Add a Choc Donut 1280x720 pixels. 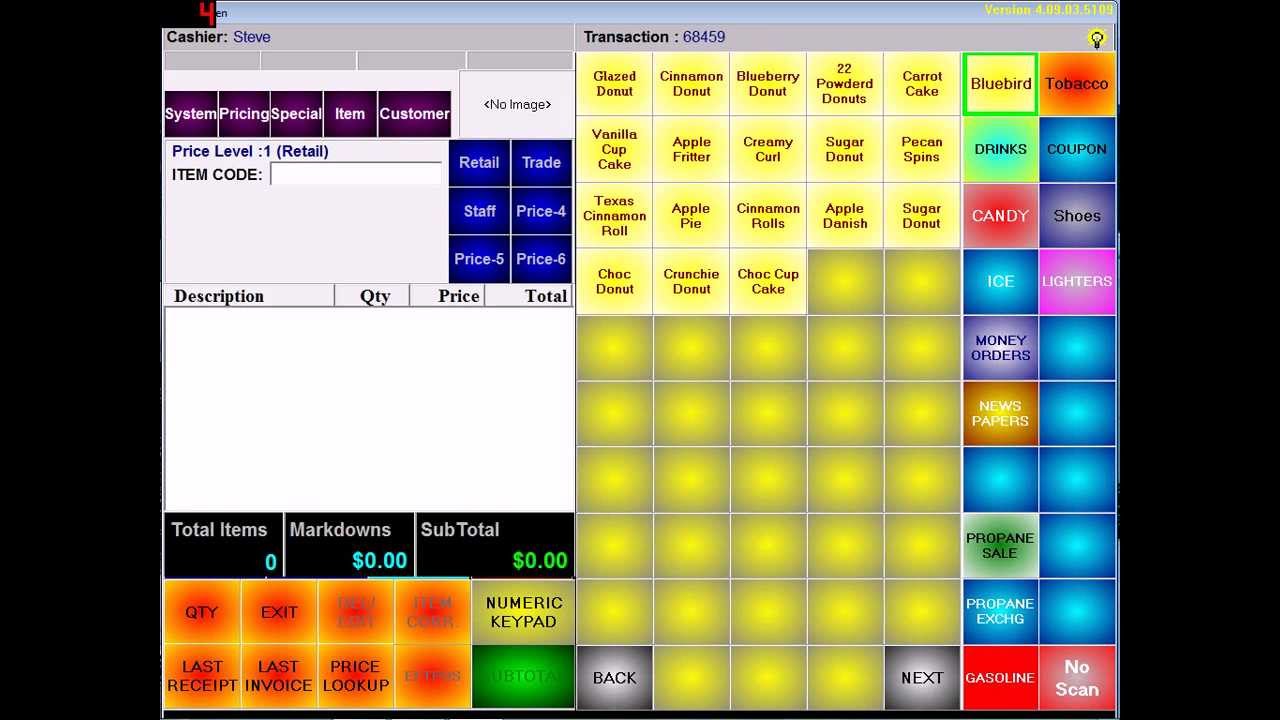point(614,281)
